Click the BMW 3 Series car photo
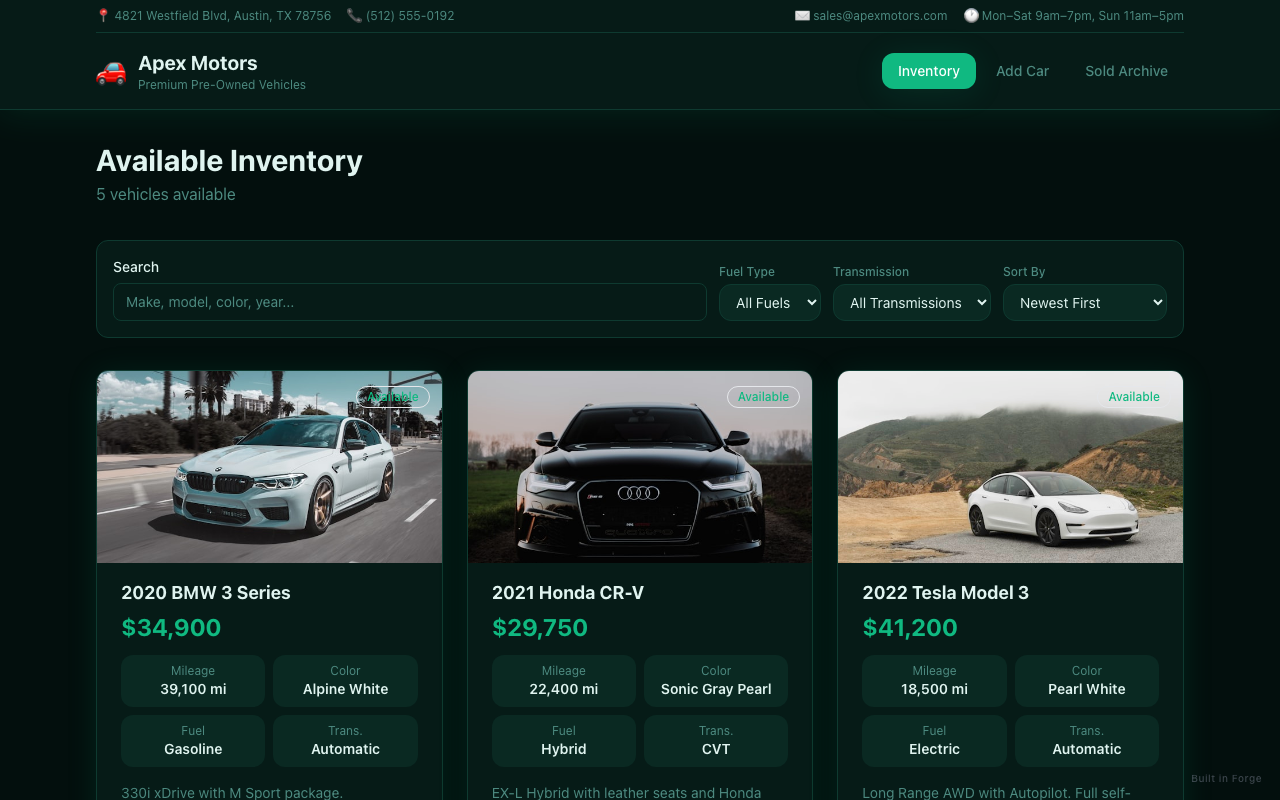Image resolution: width=1280 pixels, height=800 pixels. pos(270,467)
